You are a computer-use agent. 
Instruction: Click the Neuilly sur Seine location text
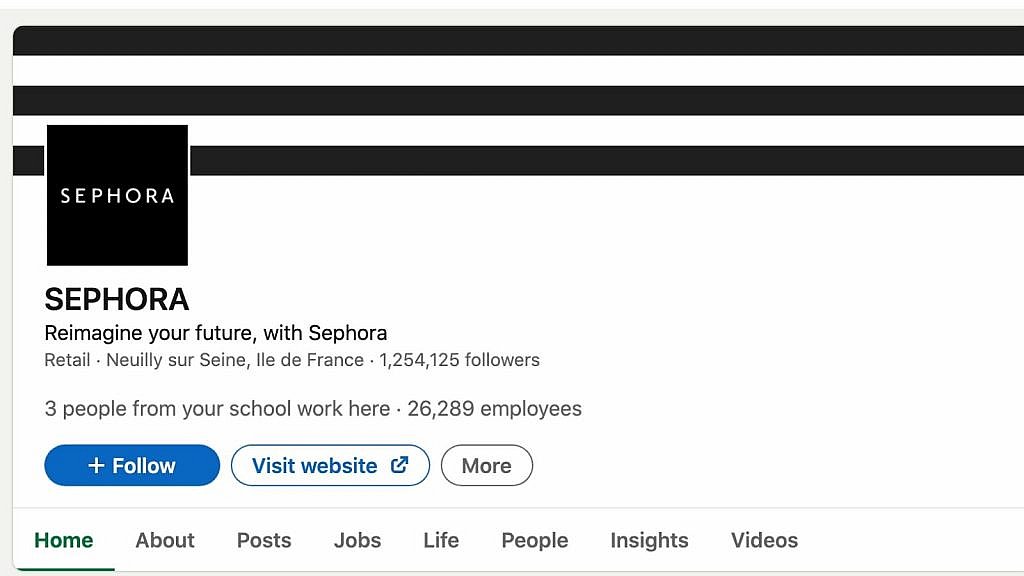[235, 360]
